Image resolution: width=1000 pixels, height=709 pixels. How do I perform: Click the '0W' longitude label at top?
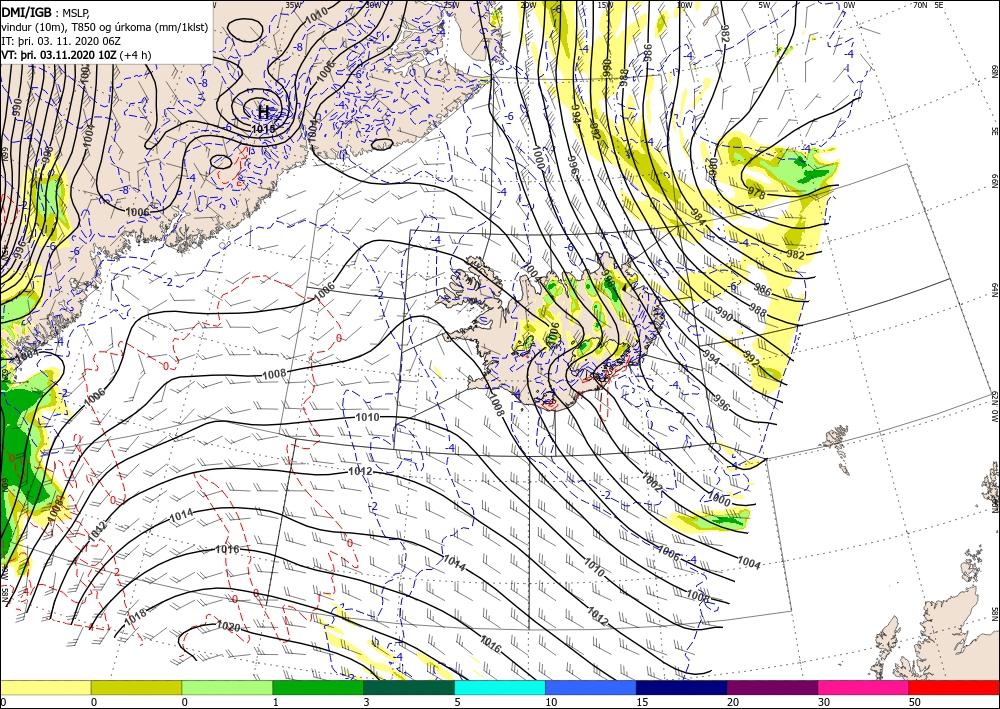pyautogui.click(x=849, y=5)
